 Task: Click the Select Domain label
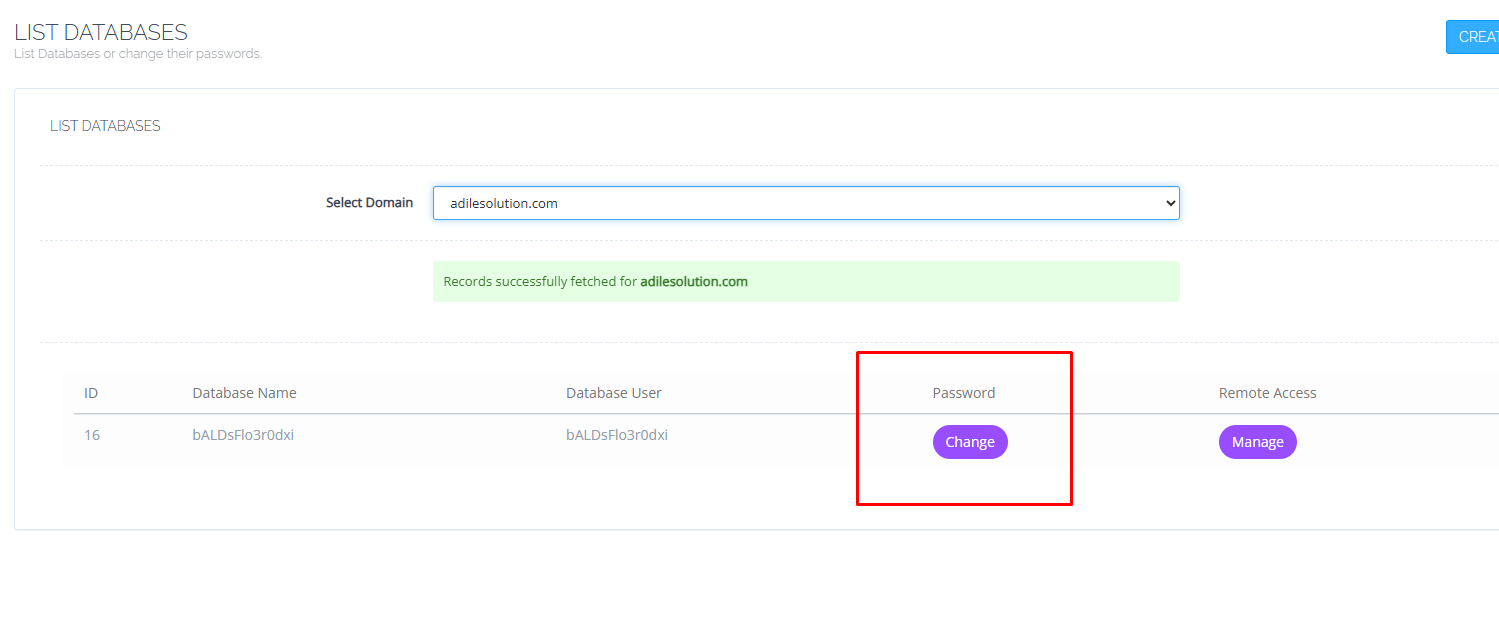pyautogui.click(x=369, y=202)
